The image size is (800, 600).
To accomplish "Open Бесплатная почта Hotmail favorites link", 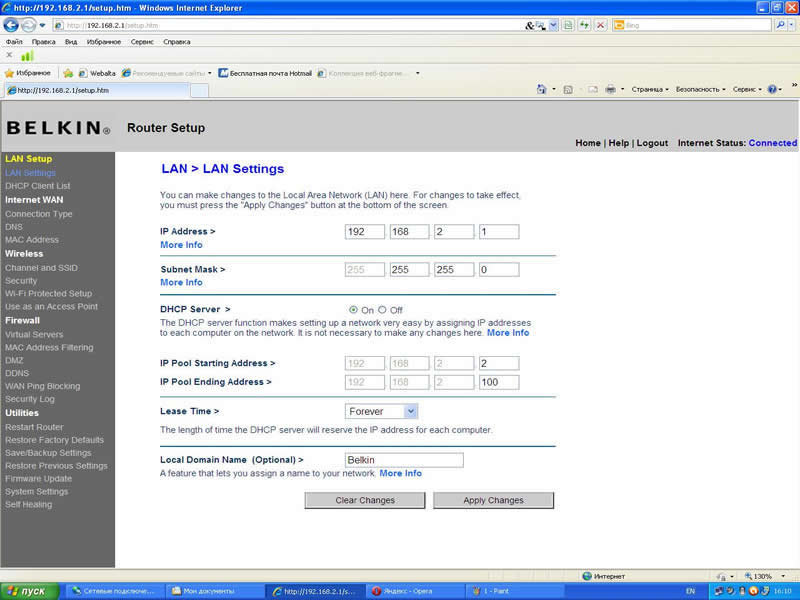I will pyautogui.click(x=265, y=73).
